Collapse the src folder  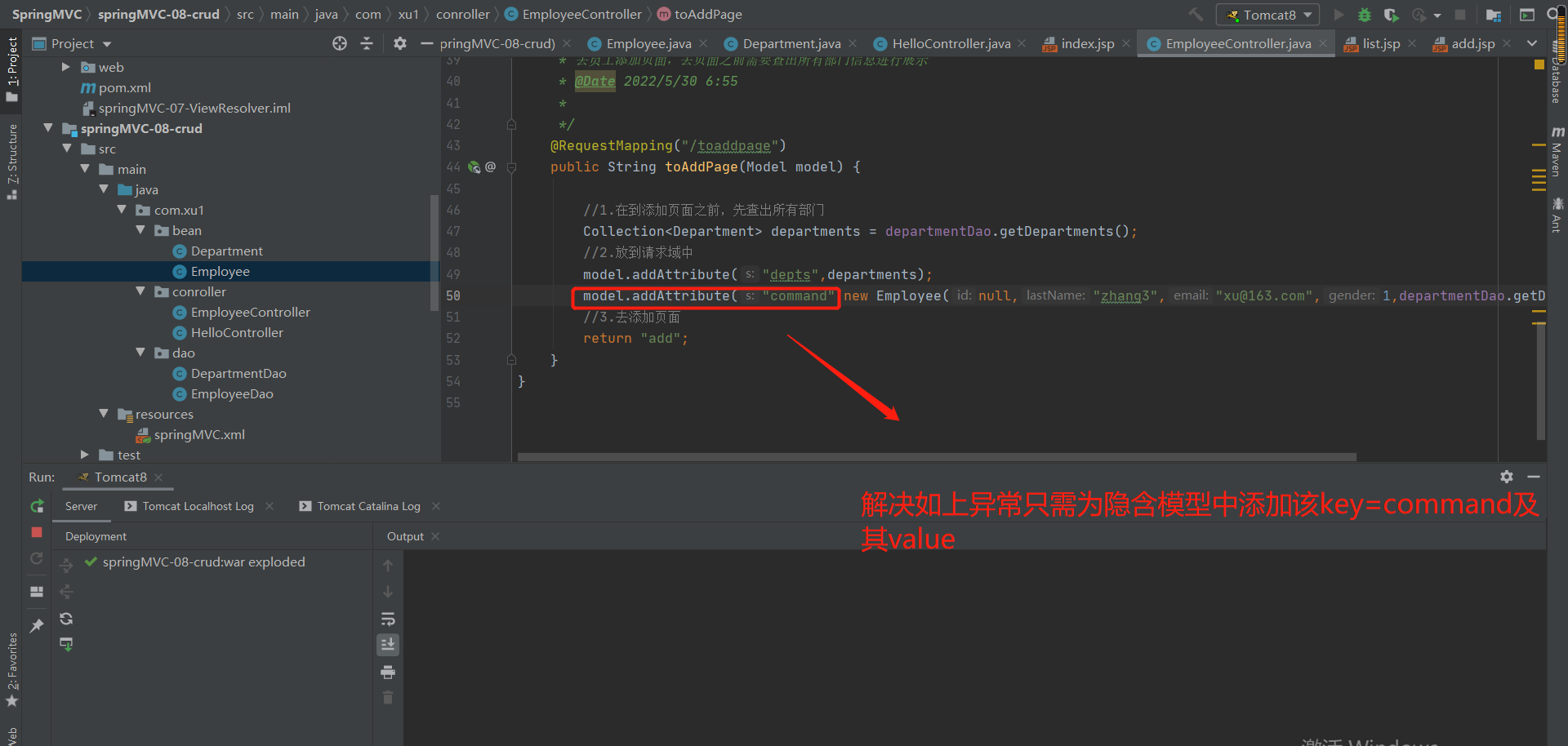[67, 149]
